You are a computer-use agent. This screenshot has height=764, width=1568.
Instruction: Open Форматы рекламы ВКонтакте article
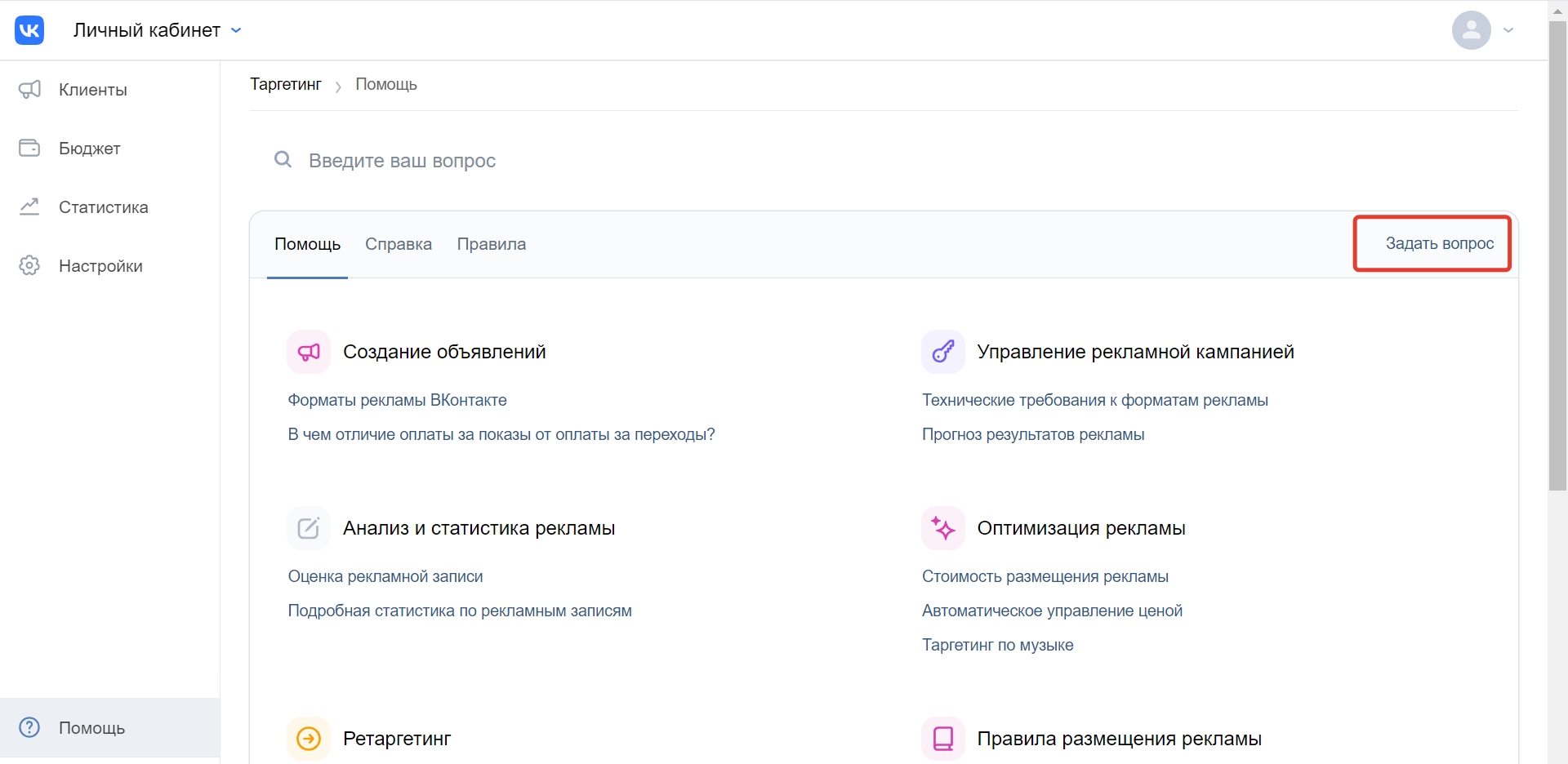tap(397, 400)
